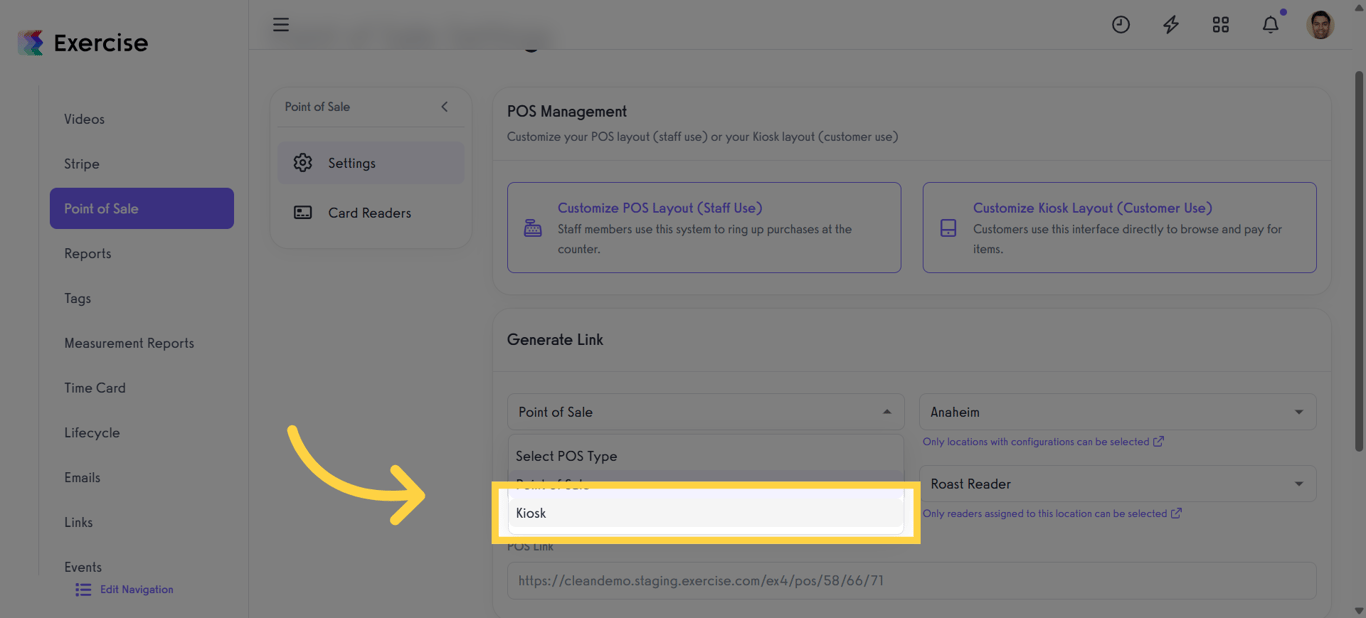Open quick actions via lightning bolt icon
This screenshot has height=618, width=1366.
(x=1170, y=24)
